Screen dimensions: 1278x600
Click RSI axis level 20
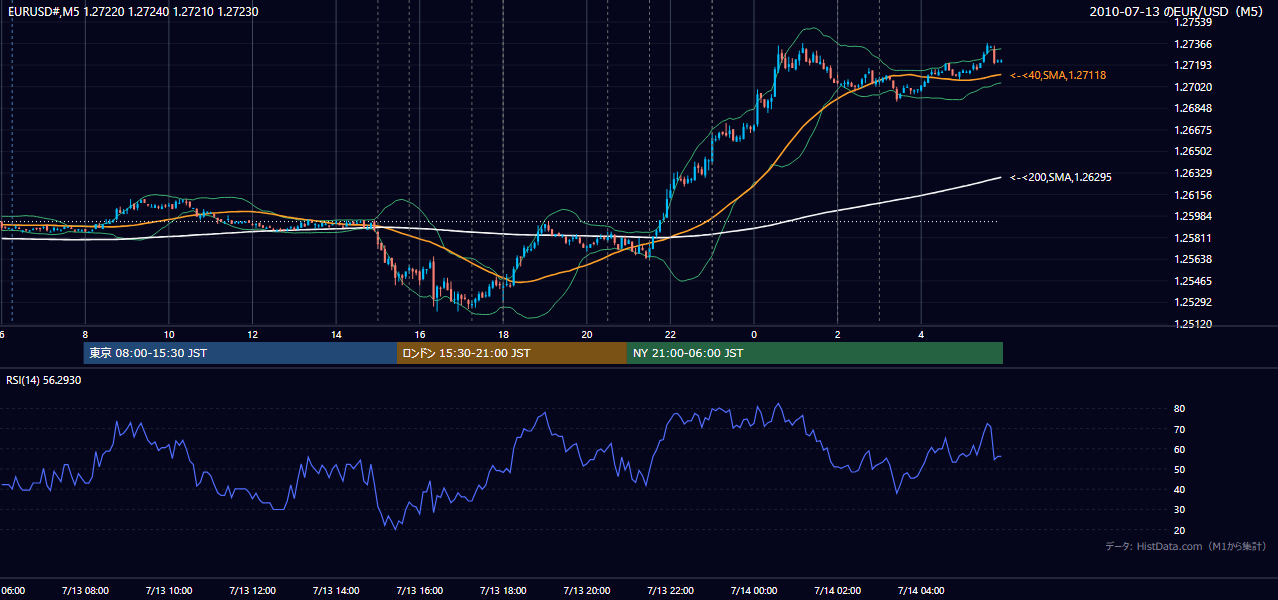click(x=1179, y=530)
